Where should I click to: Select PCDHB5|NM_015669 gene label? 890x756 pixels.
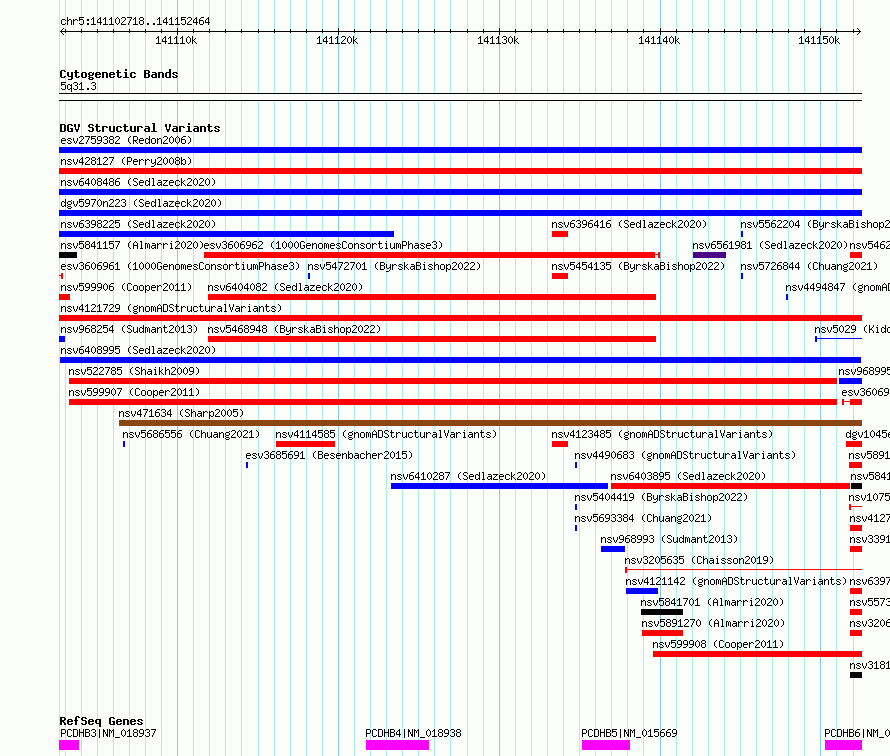(629, 733)
